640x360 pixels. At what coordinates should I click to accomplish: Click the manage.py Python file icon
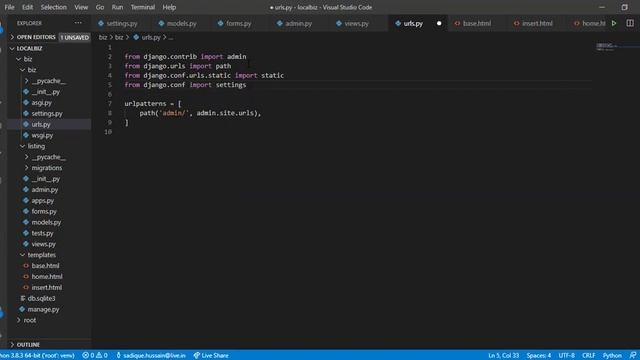(x=22, y=309)
